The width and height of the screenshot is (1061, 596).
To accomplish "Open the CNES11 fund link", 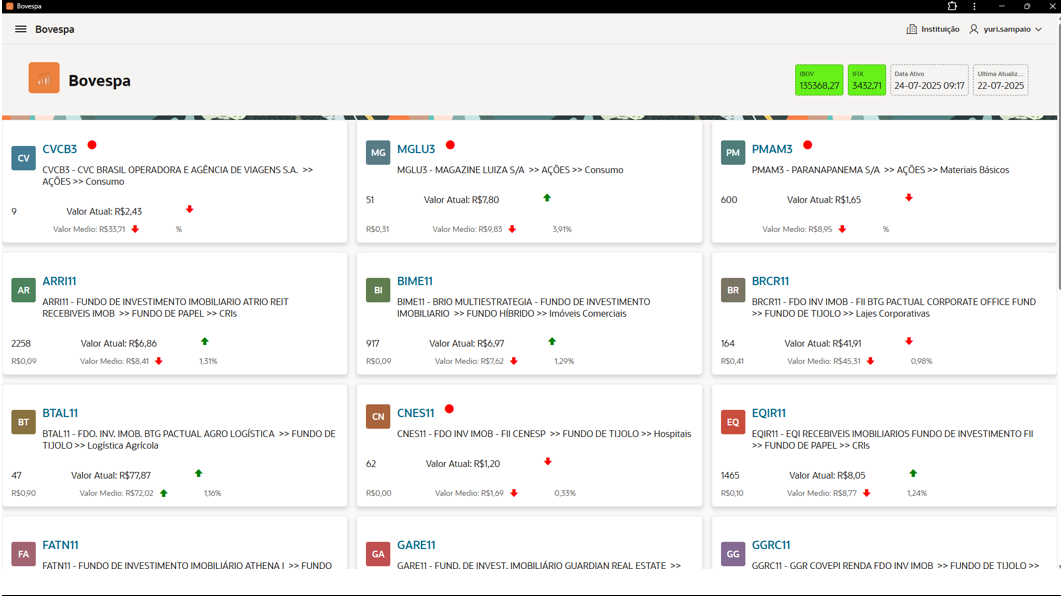I will (415, 413).
